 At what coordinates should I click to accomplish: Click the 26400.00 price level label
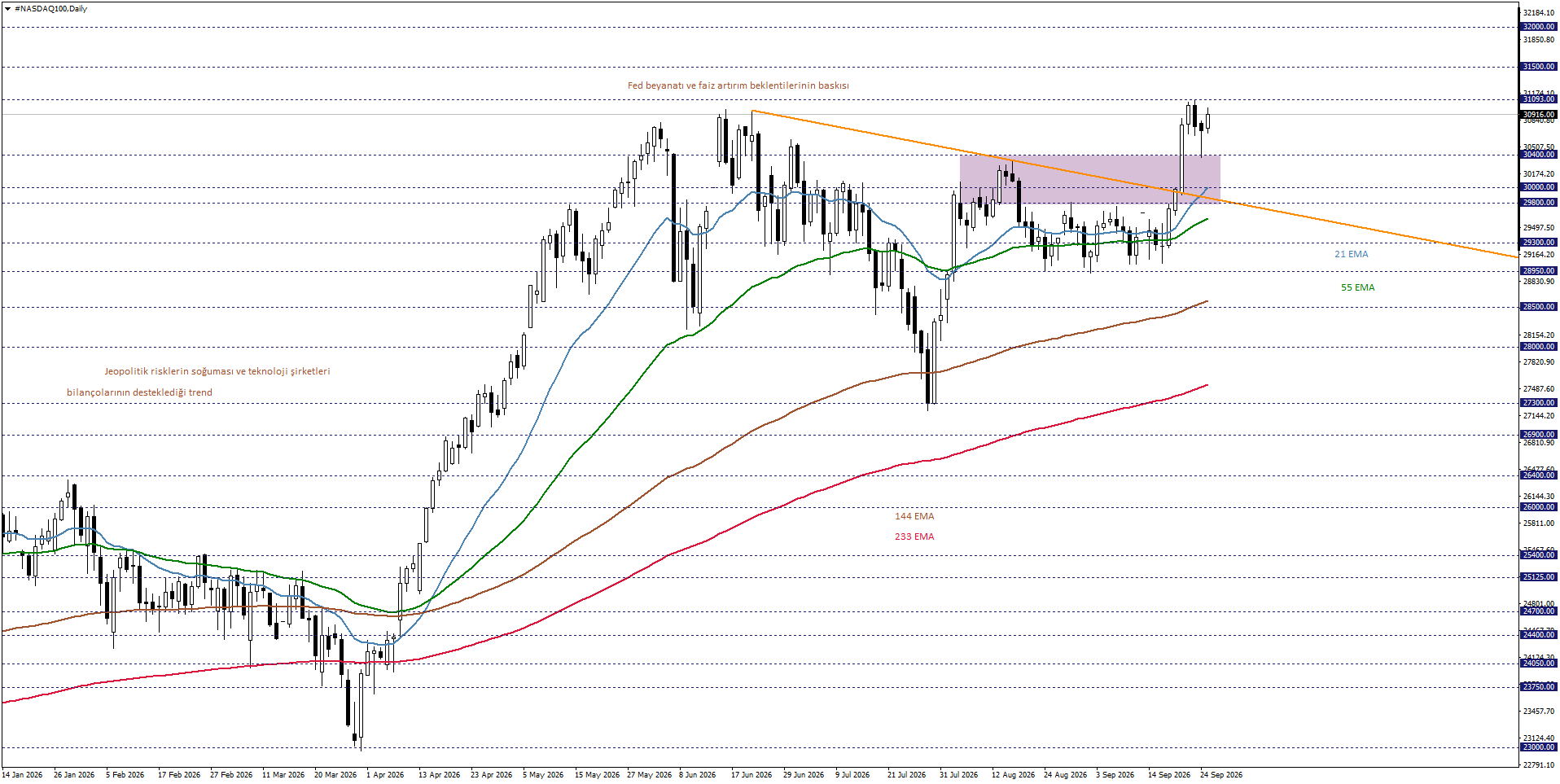tap(1538, 475)
